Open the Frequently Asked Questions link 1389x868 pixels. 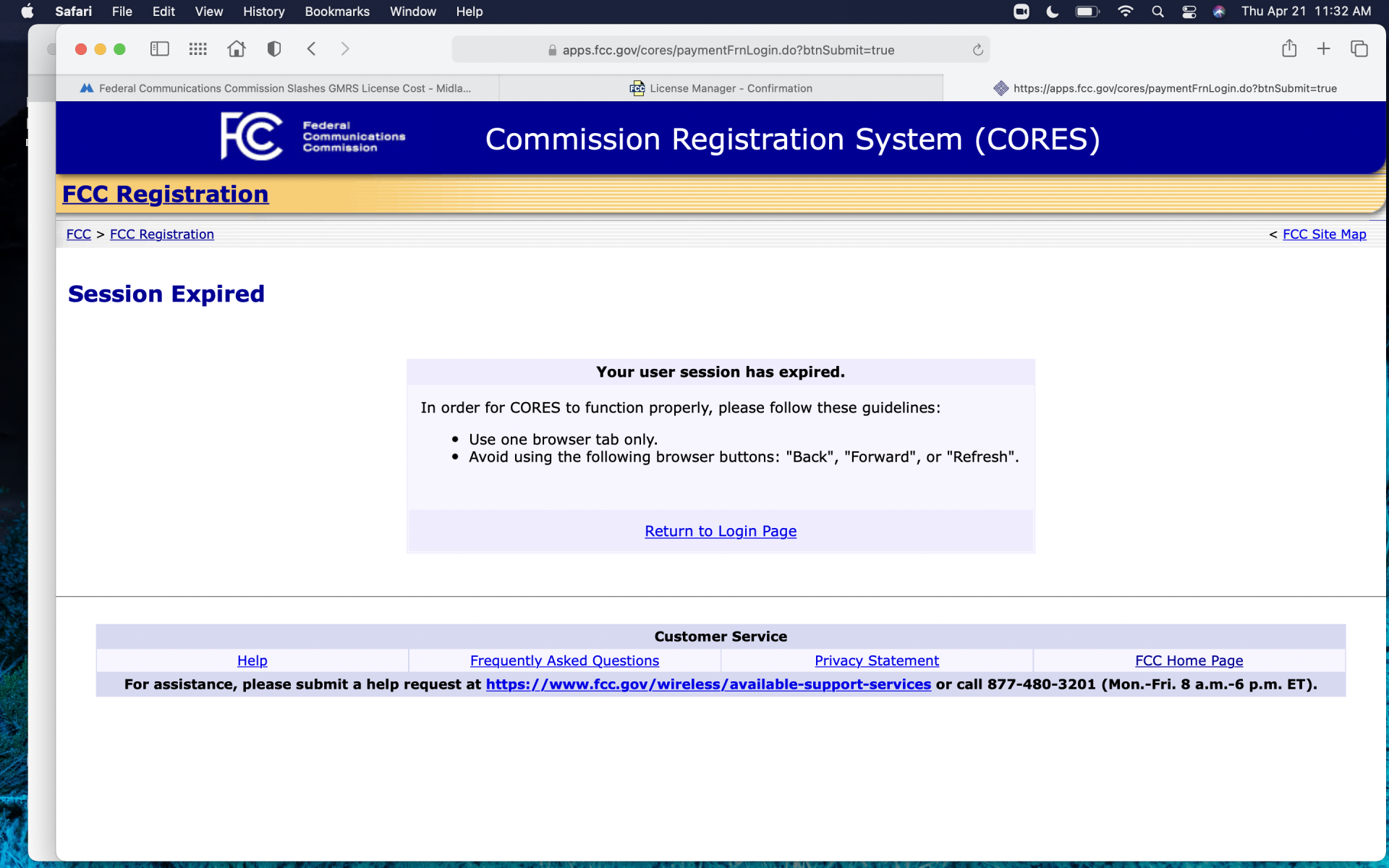click(564, 660)
